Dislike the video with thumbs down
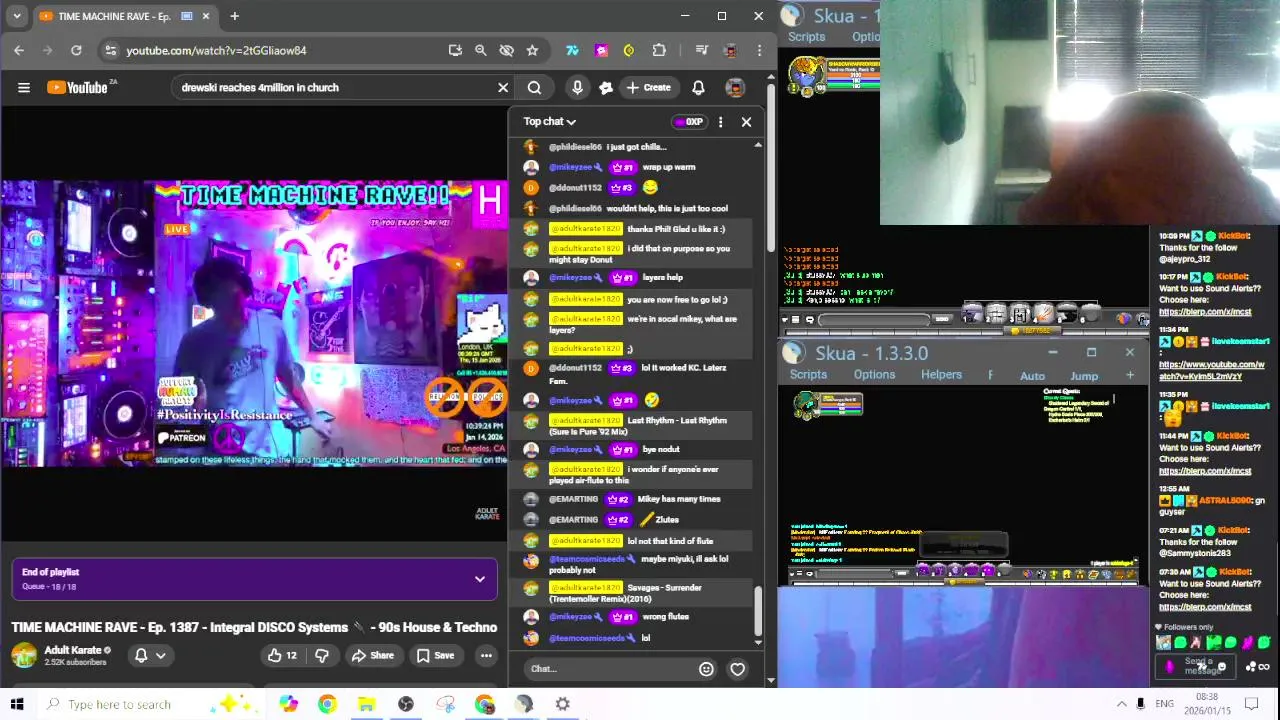1280x720 pixels. tap(322, 656)
